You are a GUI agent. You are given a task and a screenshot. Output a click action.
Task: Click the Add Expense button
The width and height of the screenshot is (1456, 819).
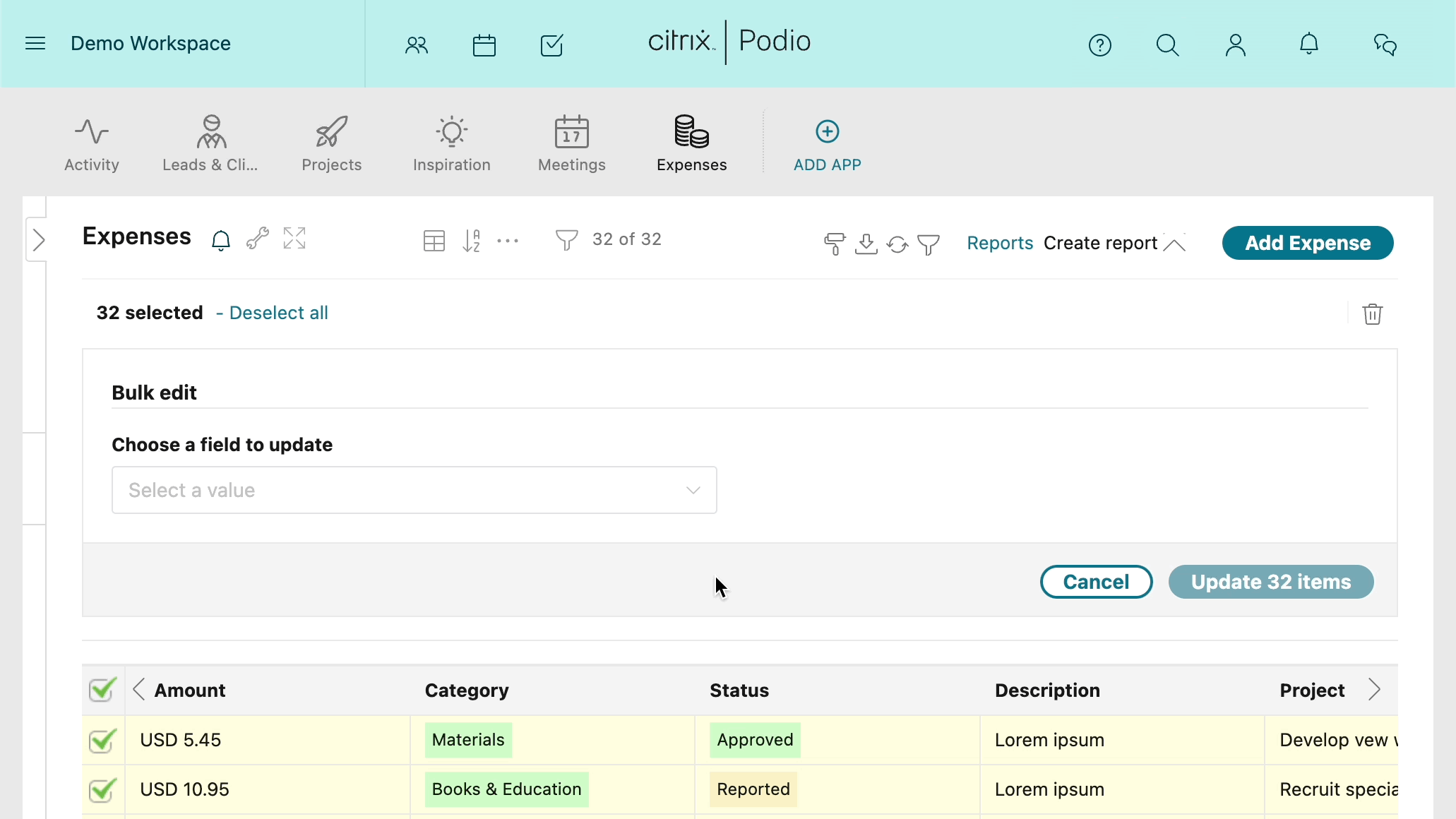(x=1308, y=243)
